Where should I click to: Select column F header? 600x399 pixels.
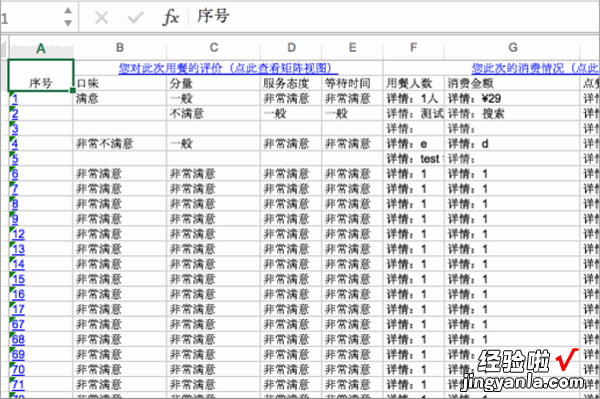tap(414, 48)
